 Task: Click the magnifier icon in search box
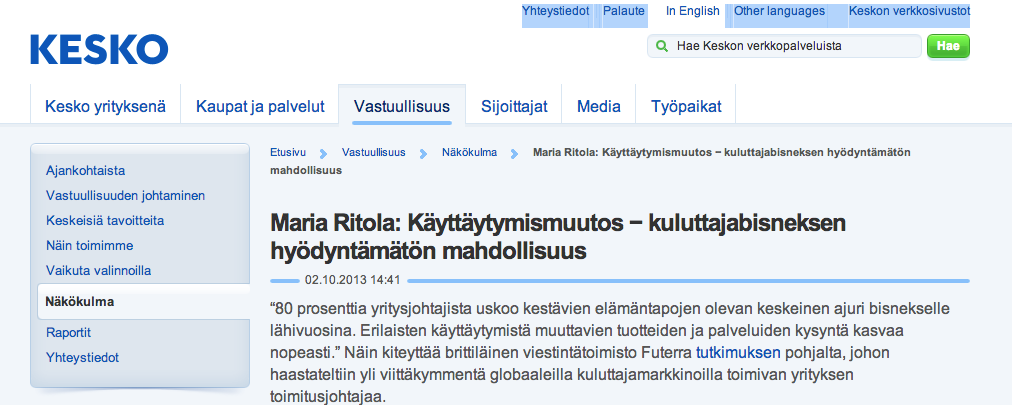point(662,46)
